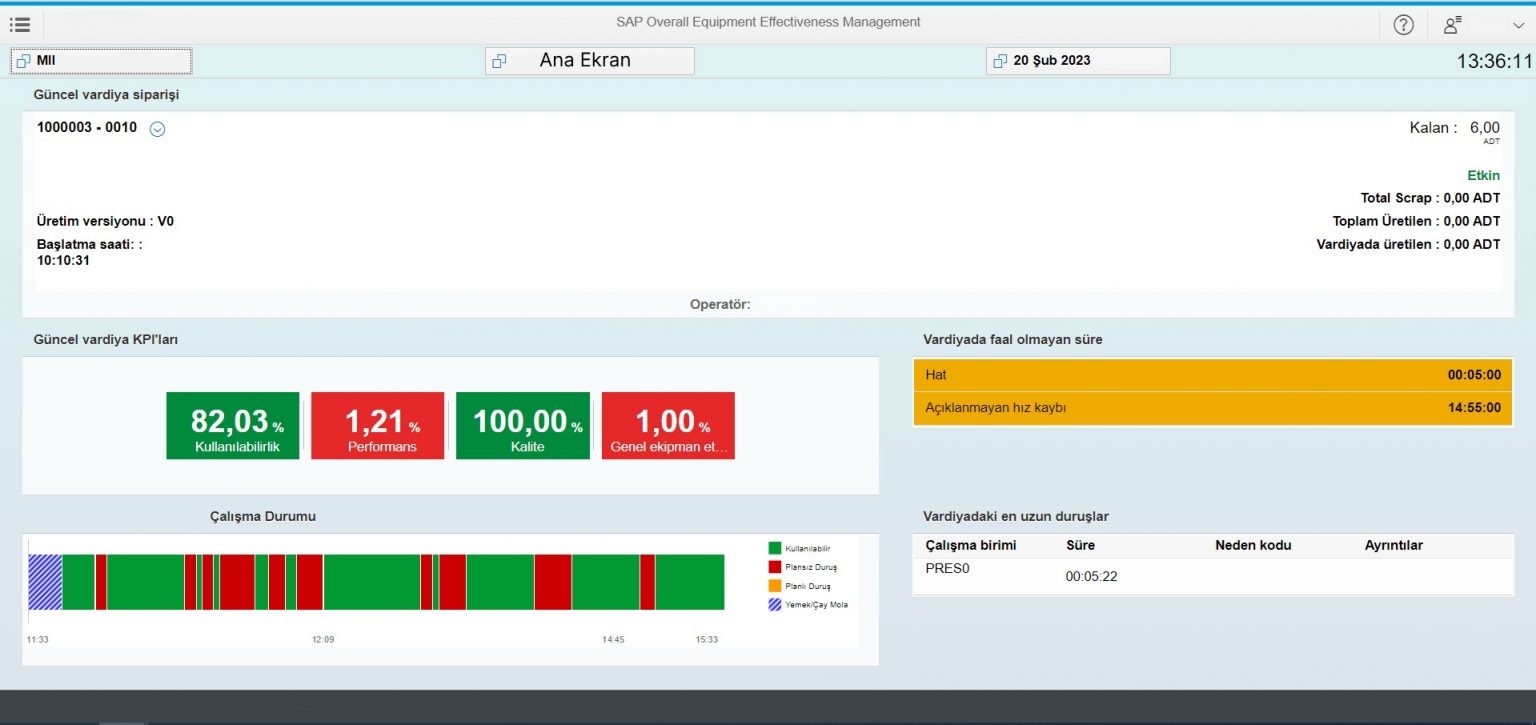Click the window icon beside Ana Ekran
Screen dimensions: 1536x725
(499, 60)
